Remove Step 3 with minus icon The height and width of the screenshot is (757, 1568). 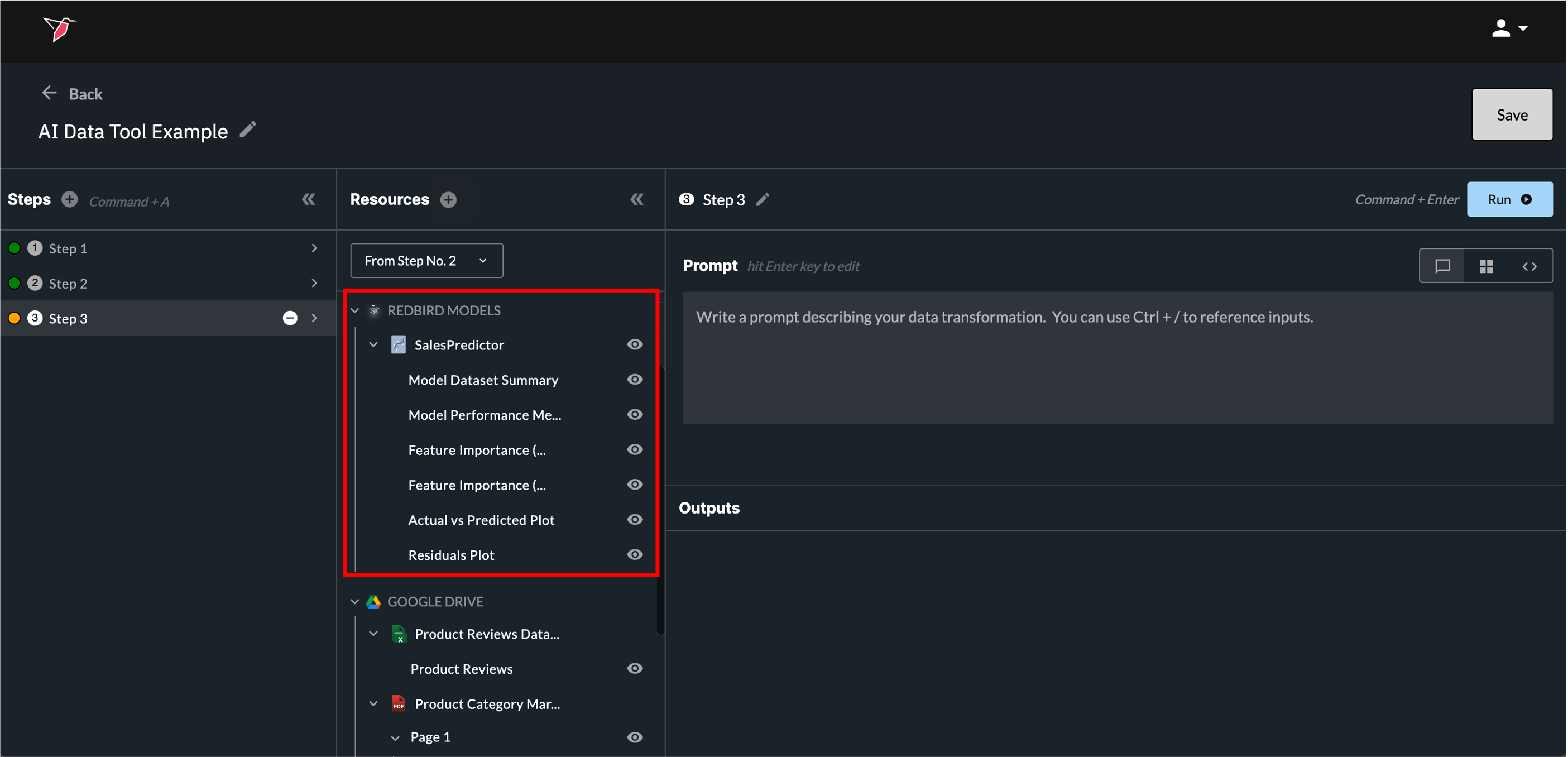[290, 318]
